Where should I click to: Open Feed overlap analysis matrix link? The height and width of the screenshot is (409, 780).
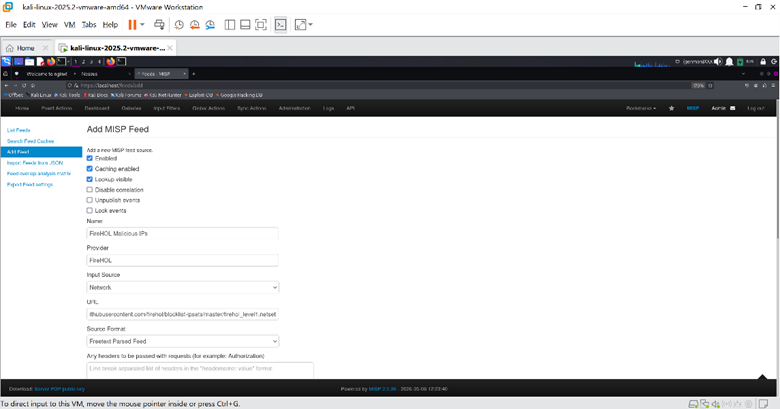[39, 174]
